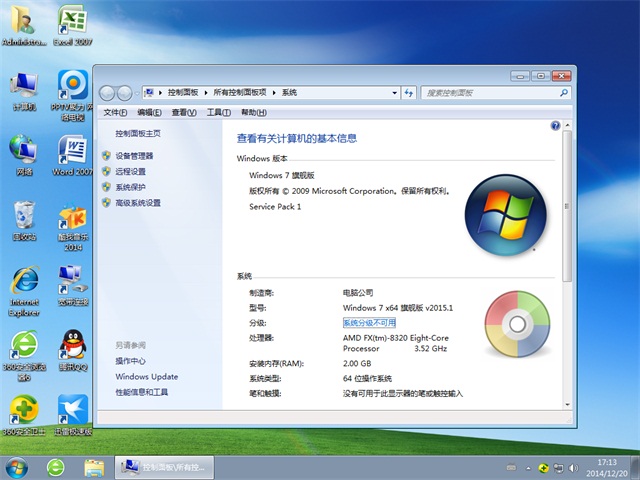Expand the breadcrumb arrow after 控制面板
The image size is (640, 480).
click(206, 93)
